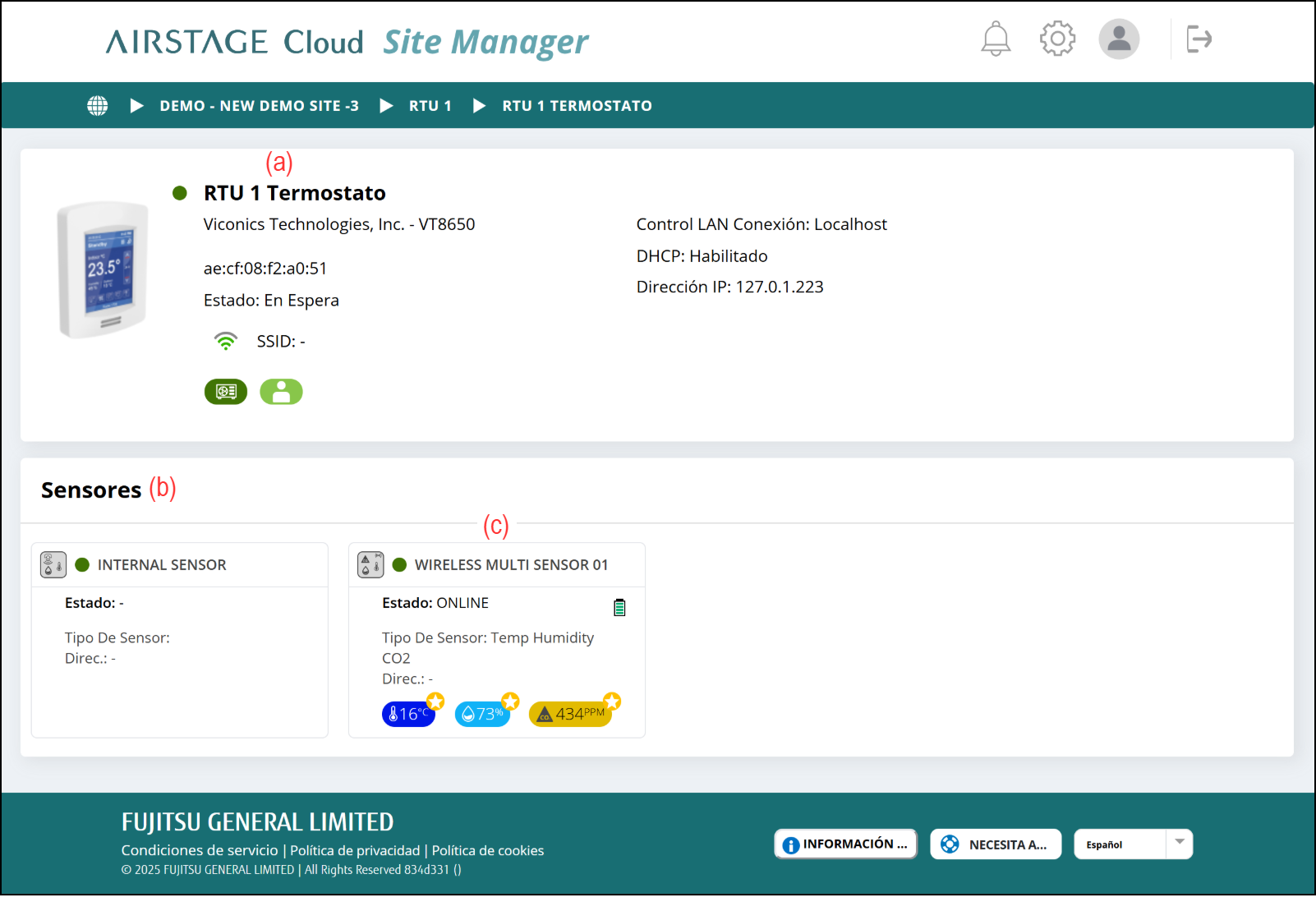Click the dark green equipment badge icon
1316x897 pixels.
tap(226, 392)
